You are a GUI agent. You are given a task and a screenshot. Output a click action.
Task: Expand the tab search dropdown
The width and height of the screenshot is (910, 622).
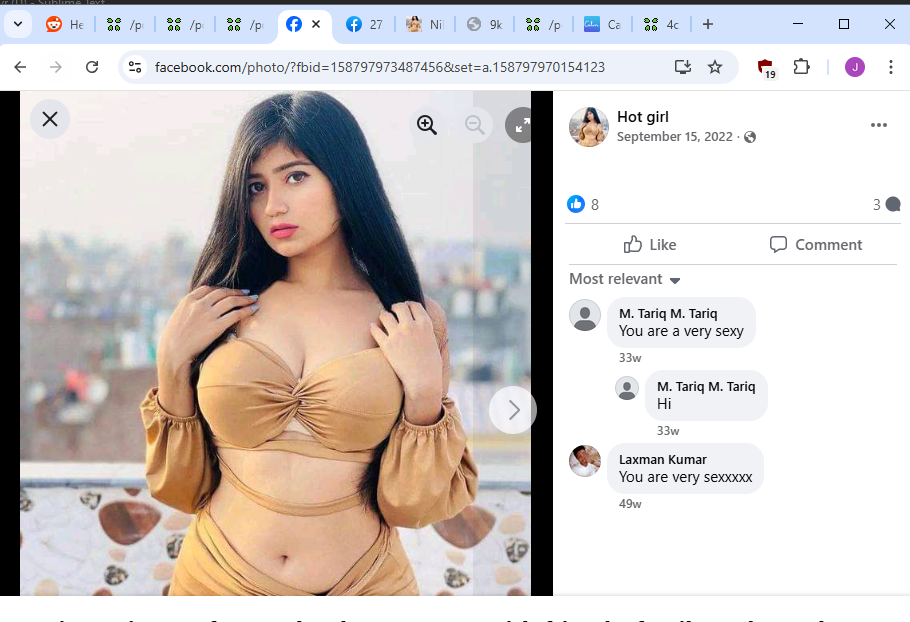[x=18, y=24]
